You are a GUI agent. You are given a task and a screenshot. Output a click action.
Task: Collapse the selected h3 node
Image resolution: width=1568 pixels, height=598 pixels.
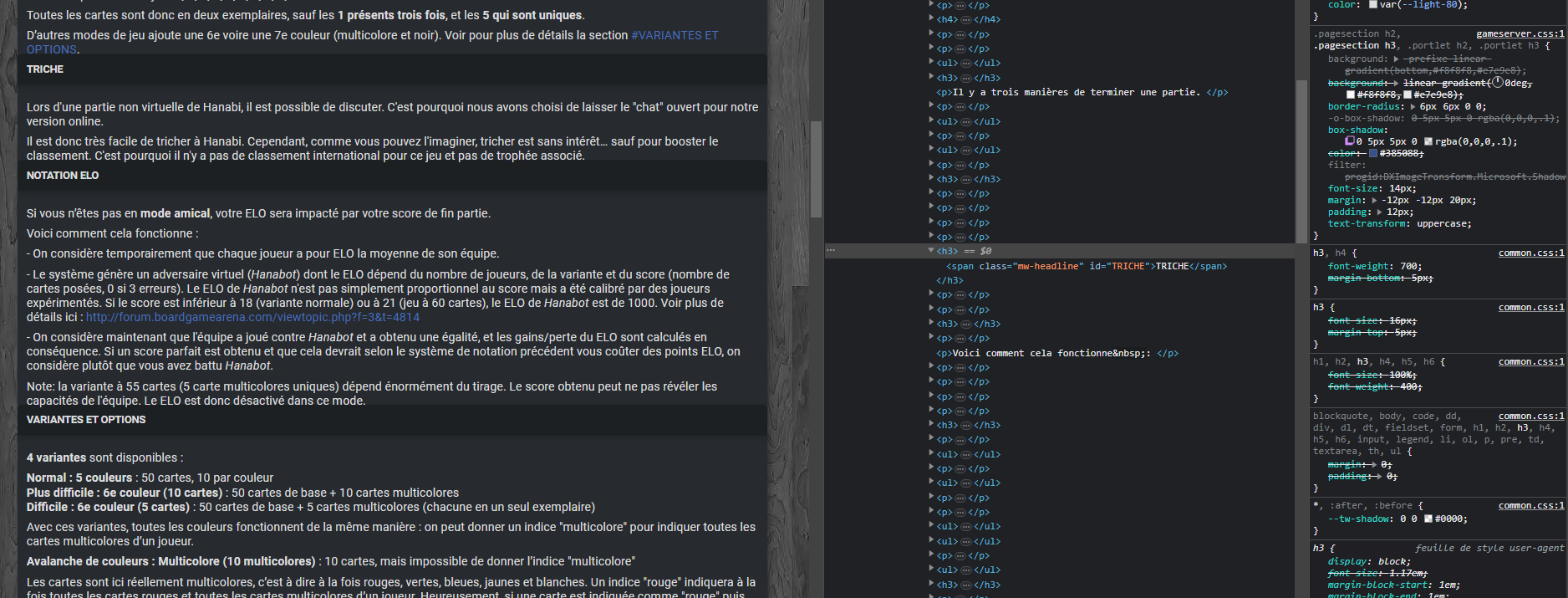931,250
